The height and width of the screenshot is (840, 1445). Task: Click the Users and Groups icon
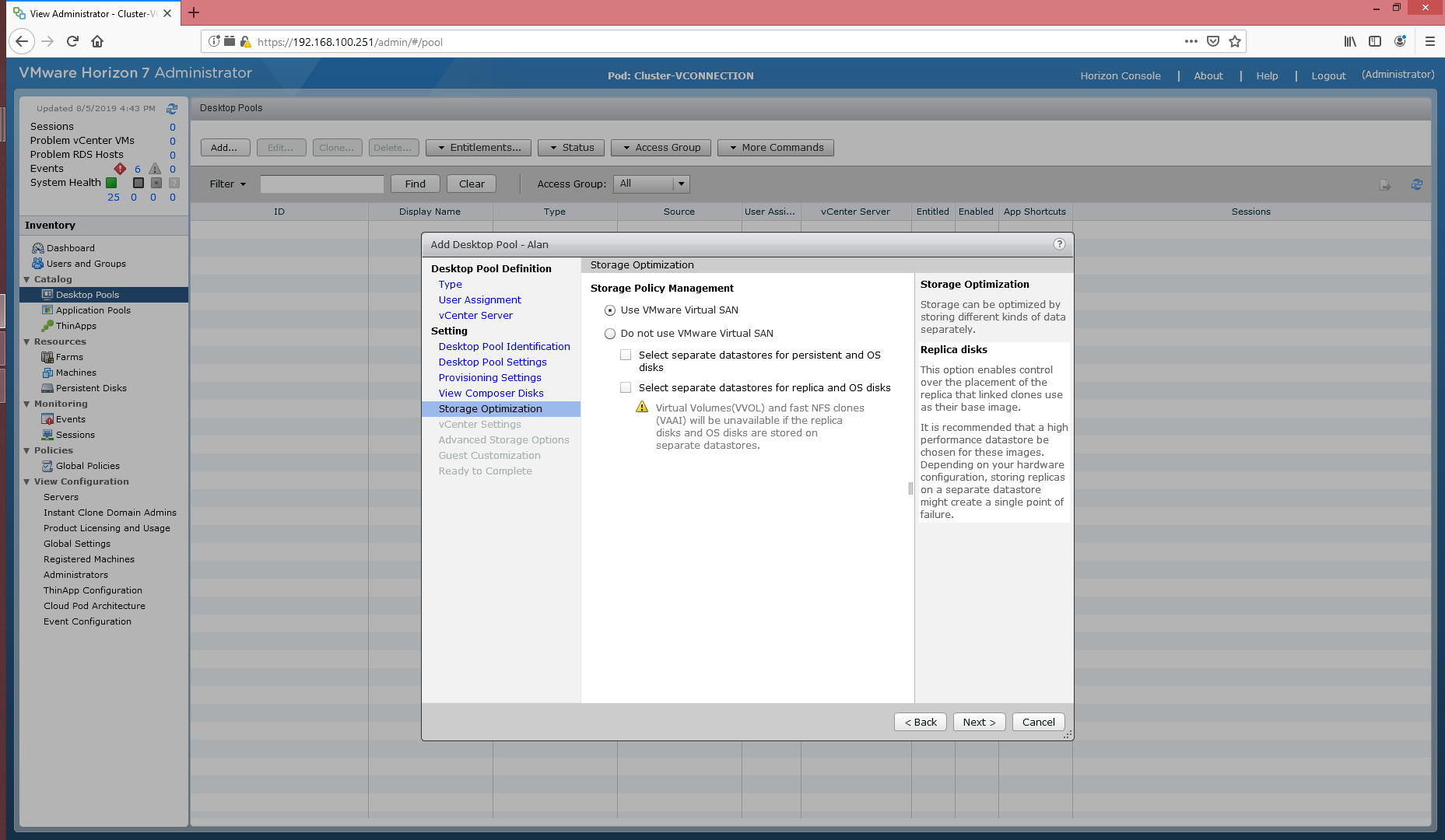pyautogui.click(x=37, y=264)
